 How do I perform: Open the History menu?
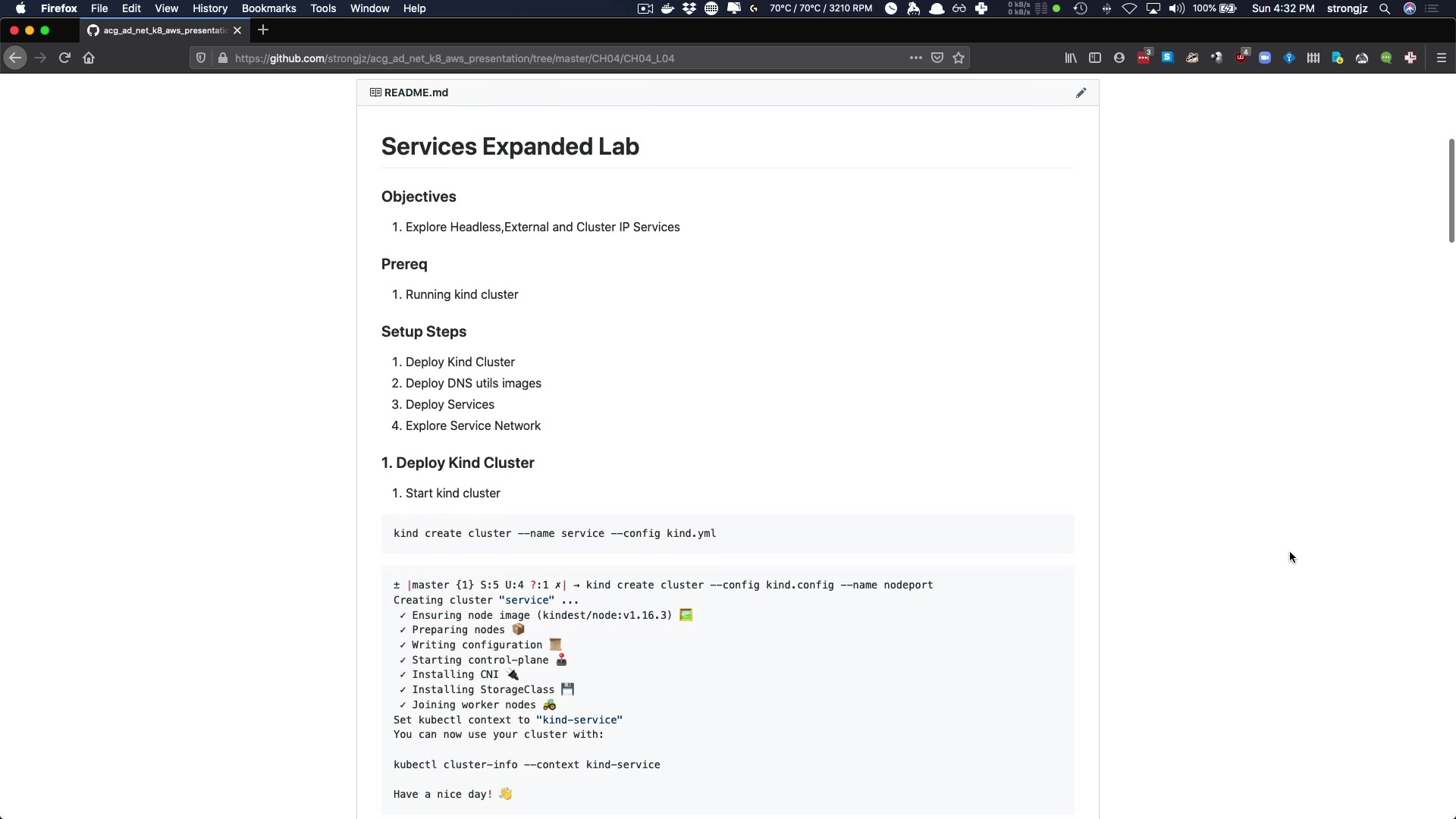210,8
